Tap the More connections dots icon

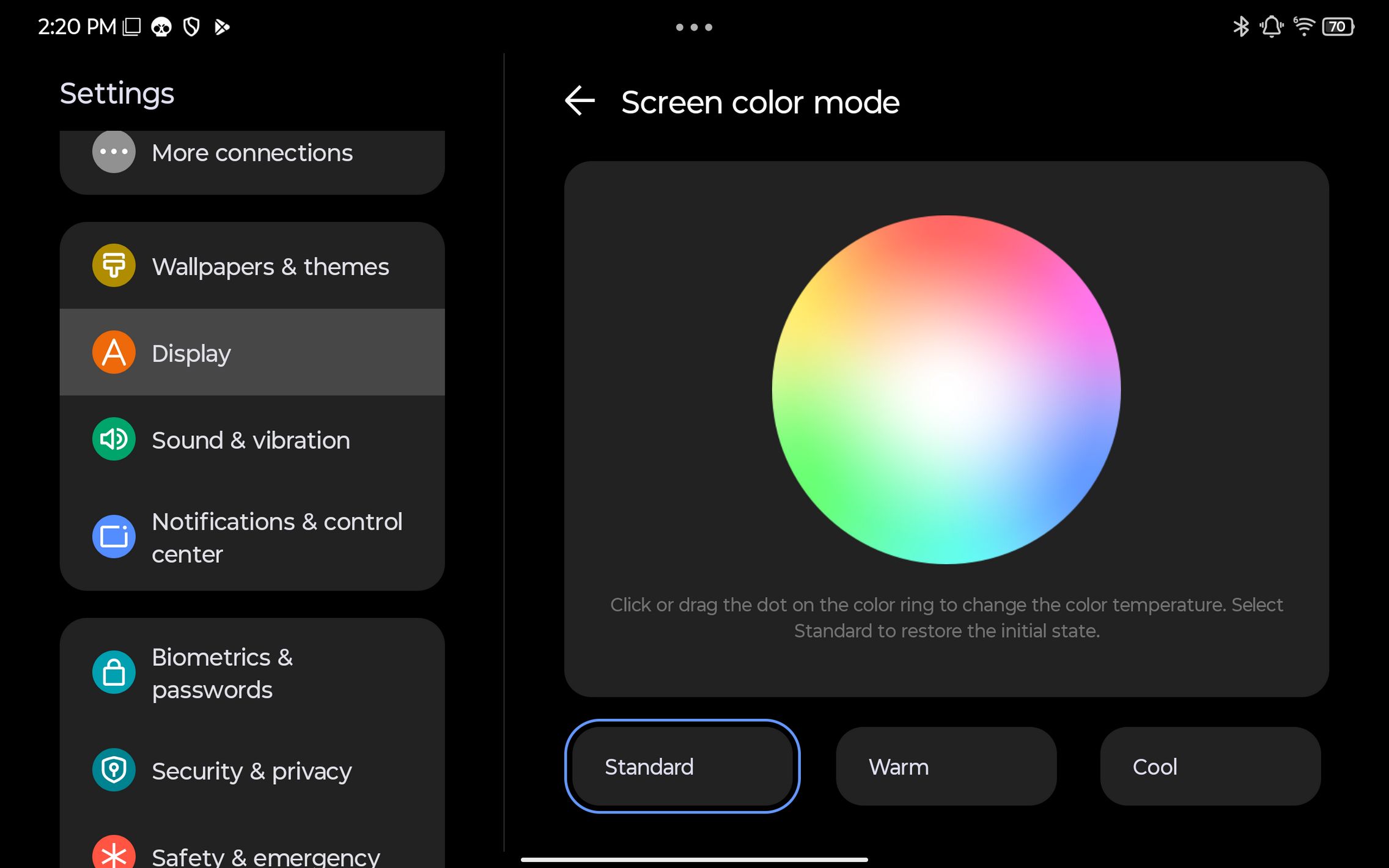[x=114, y=152]
